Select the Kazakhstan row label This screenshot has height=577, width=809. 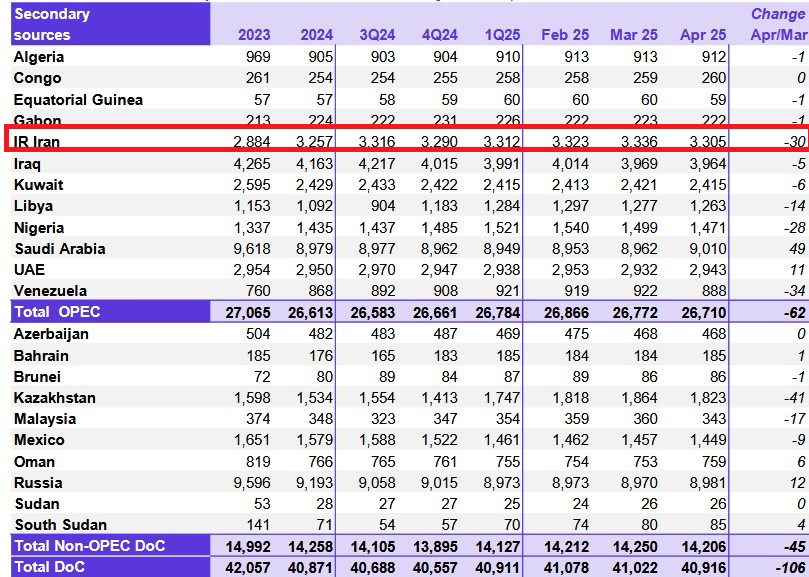click(x=55, y=398)
